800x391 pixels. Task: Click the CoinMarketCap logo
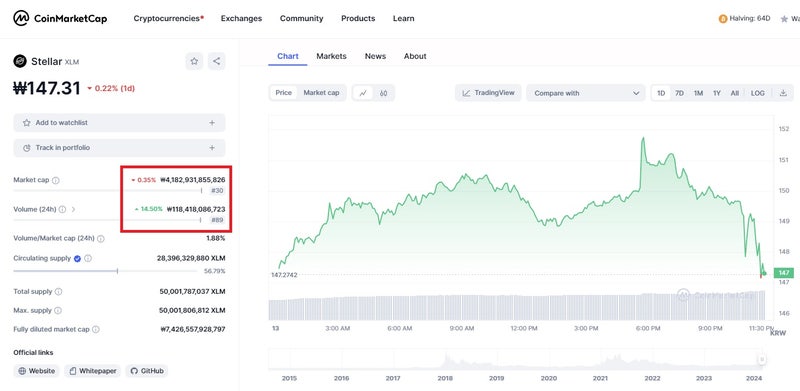point(60,18)
